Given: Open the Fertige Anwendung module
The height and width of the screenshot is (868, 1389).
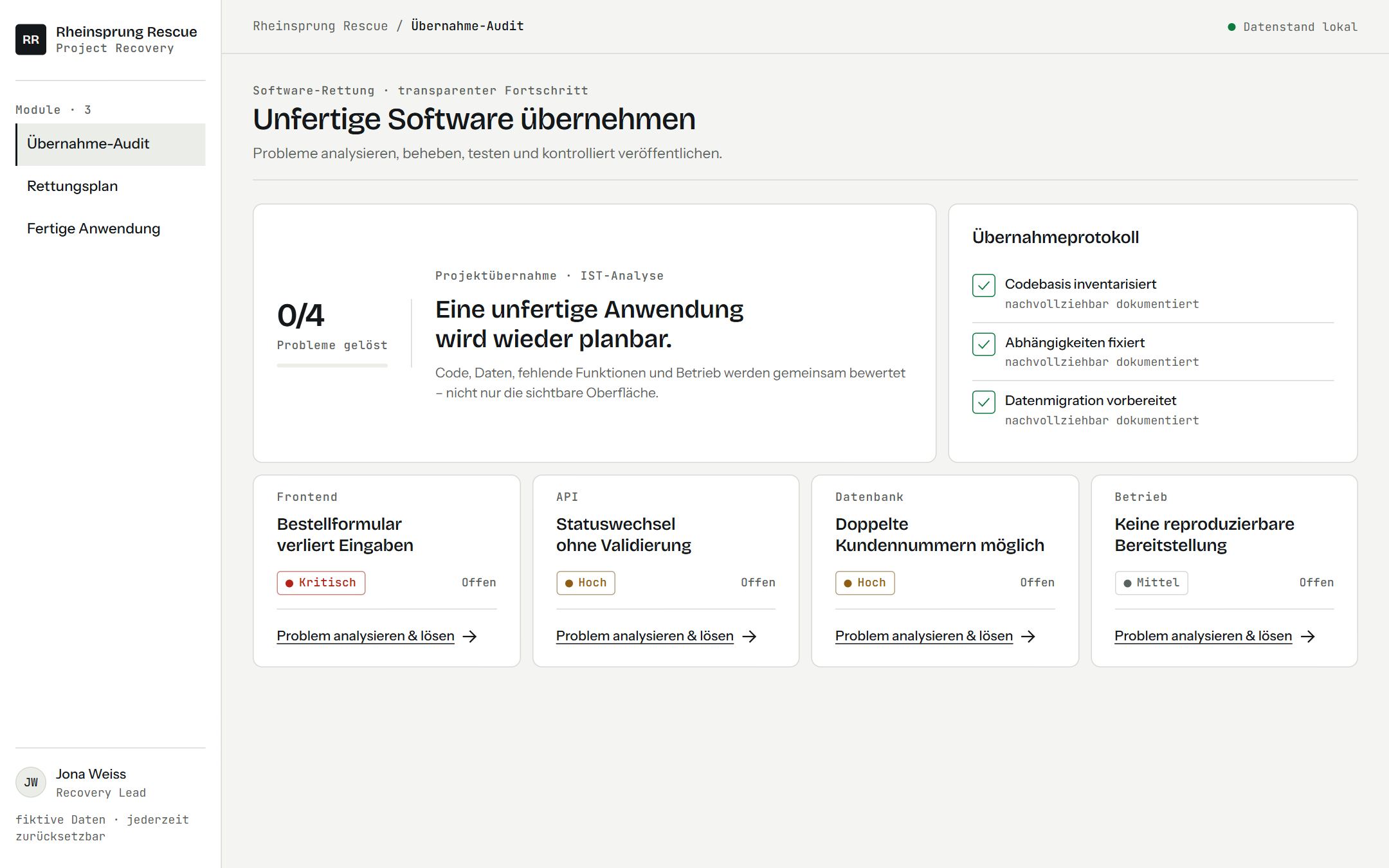Looking at the screenshot, I should [x=111, y=229].
